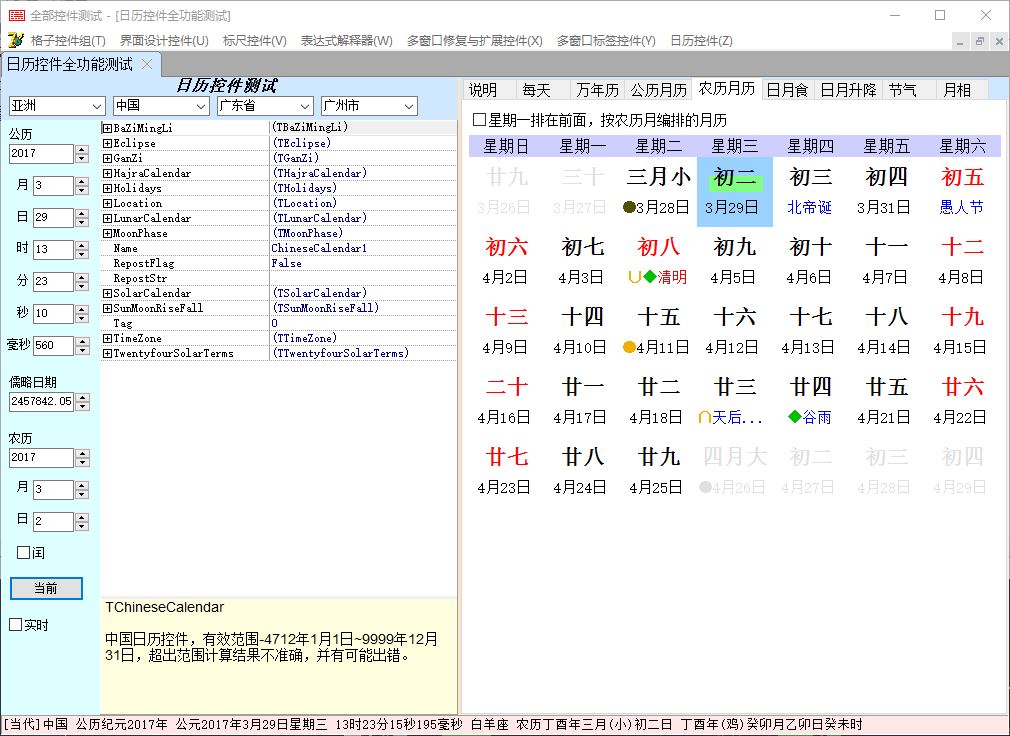Open the 多窗口修复与扩展控件(X) menu

point(475,41)
